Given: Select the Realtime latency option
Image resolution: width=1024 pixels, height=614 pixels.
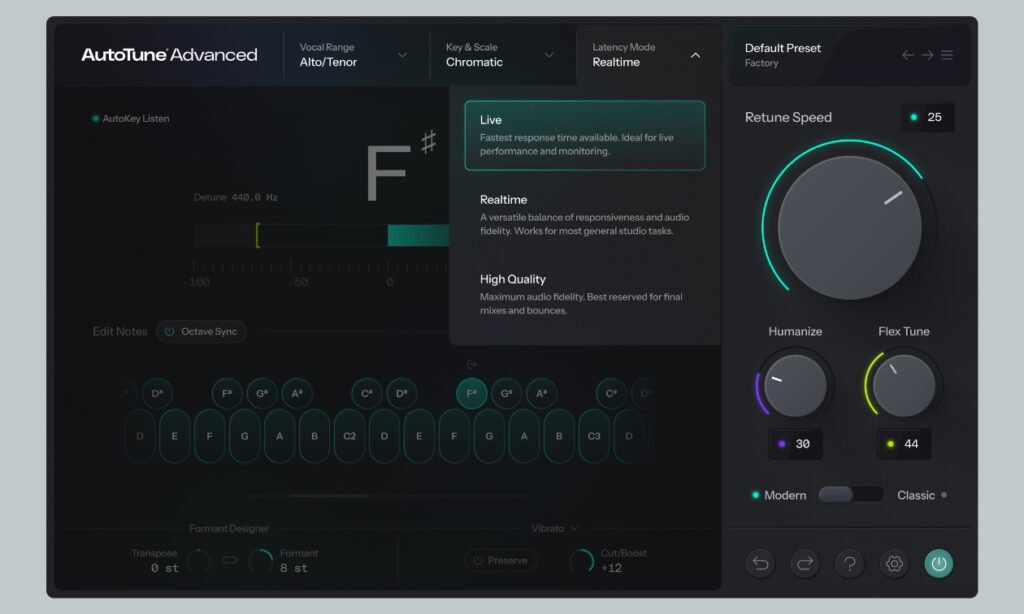Looking at the screenshot, I should (584, 215).
